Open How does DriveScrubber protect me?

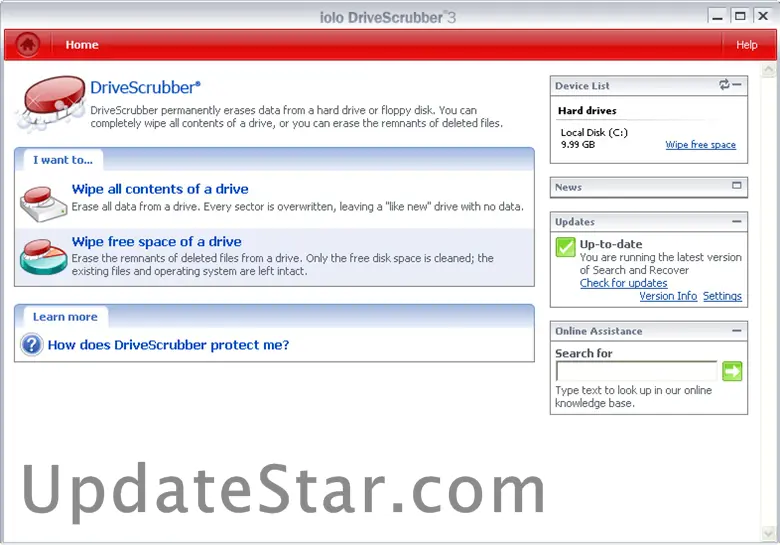tap(168, 345)
